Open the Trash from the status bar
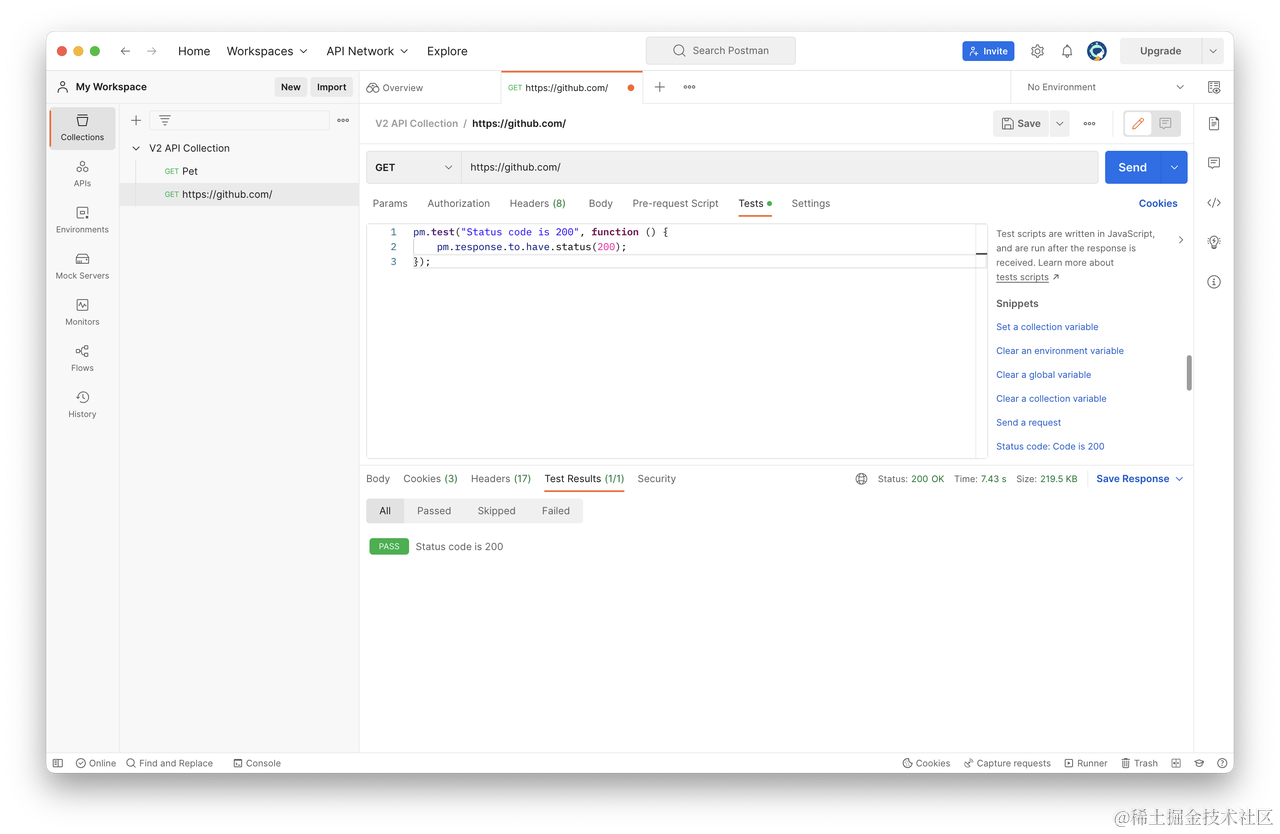This screenshot has height=834, width=1280. (1139, 762)
